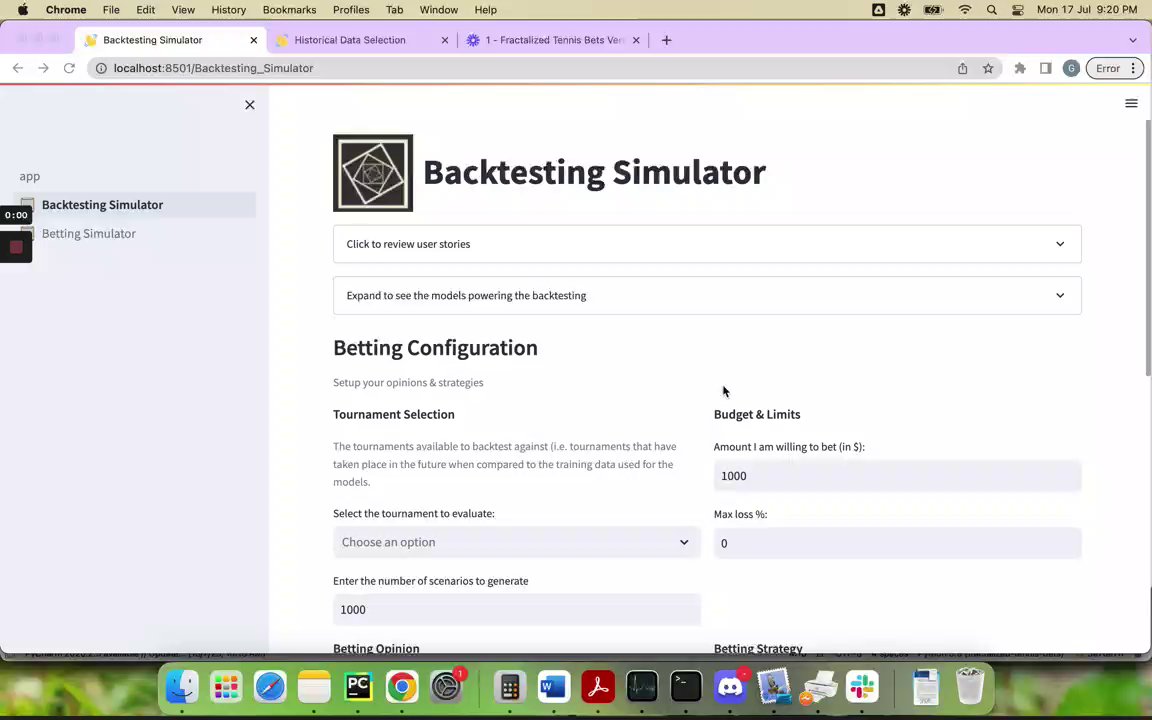Launch Safari from the dock
Screen dimensions: 1152x720
coord(270,687)
